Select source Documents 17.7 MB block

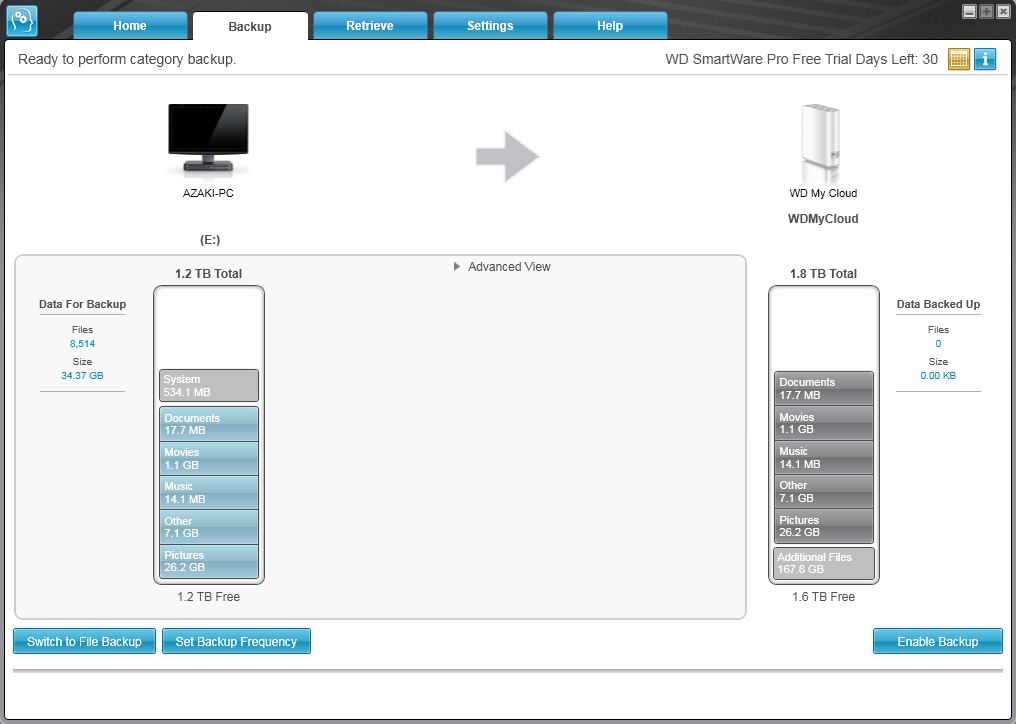[x=209, y=424]
